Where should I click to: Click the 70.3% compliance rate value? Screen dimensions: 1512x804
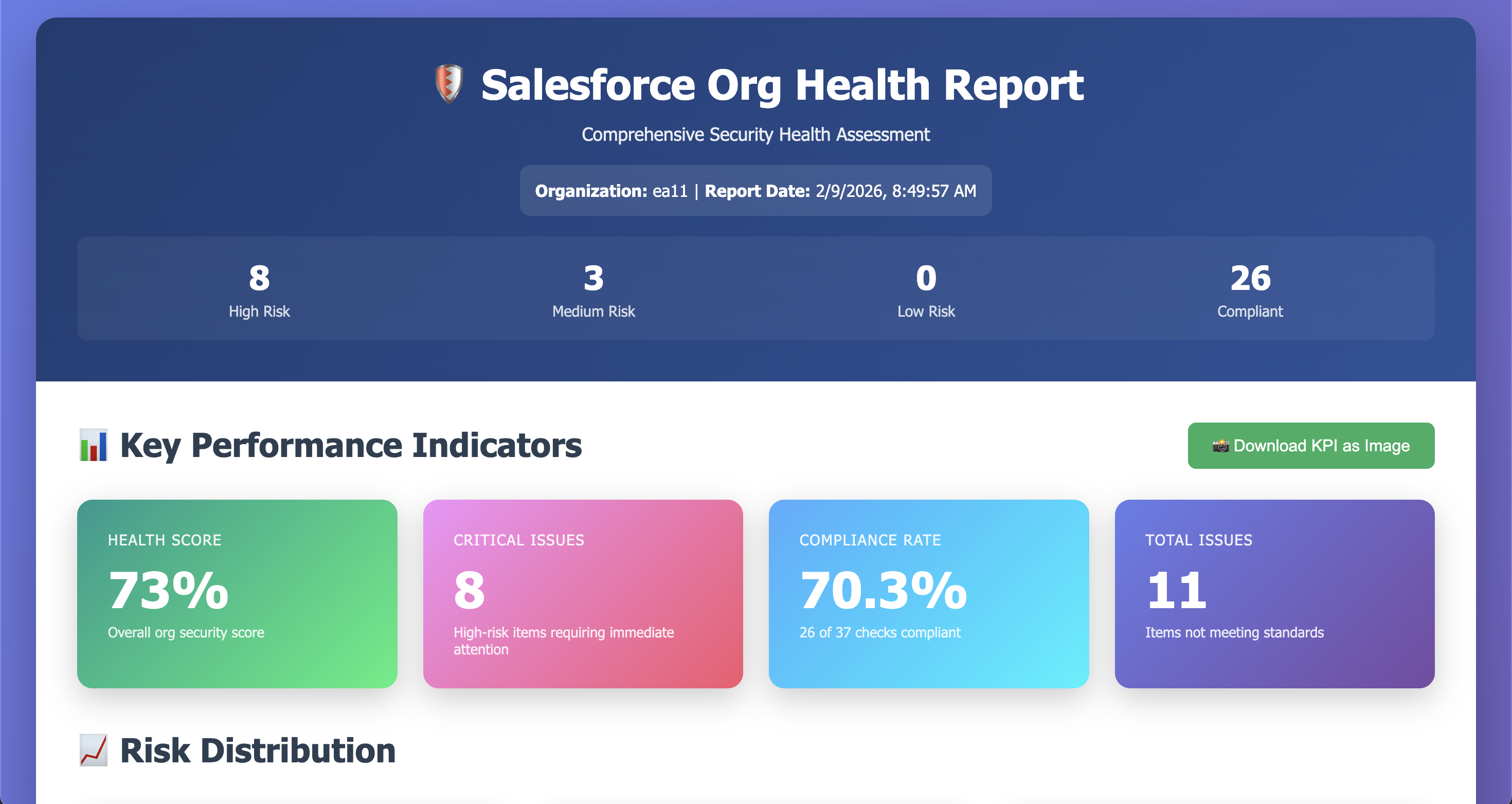click(x=883, y=590)
